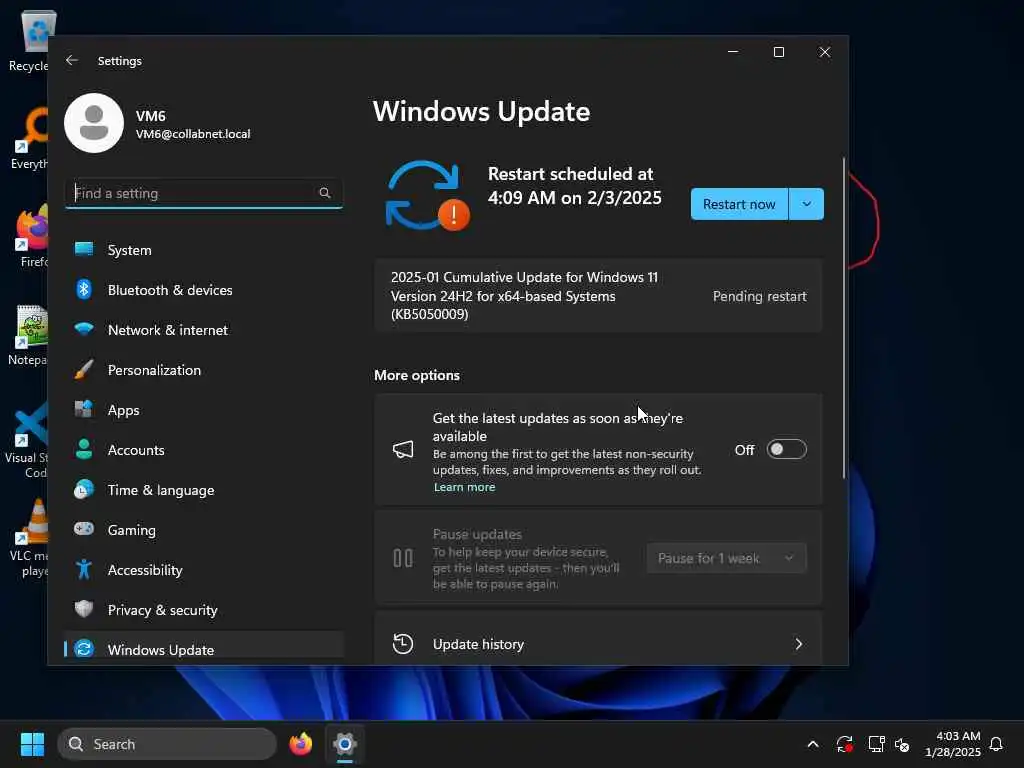Screen dimensions: 1024x768
Task: Click the Gaming controller icon
Action: coord(84,529)
